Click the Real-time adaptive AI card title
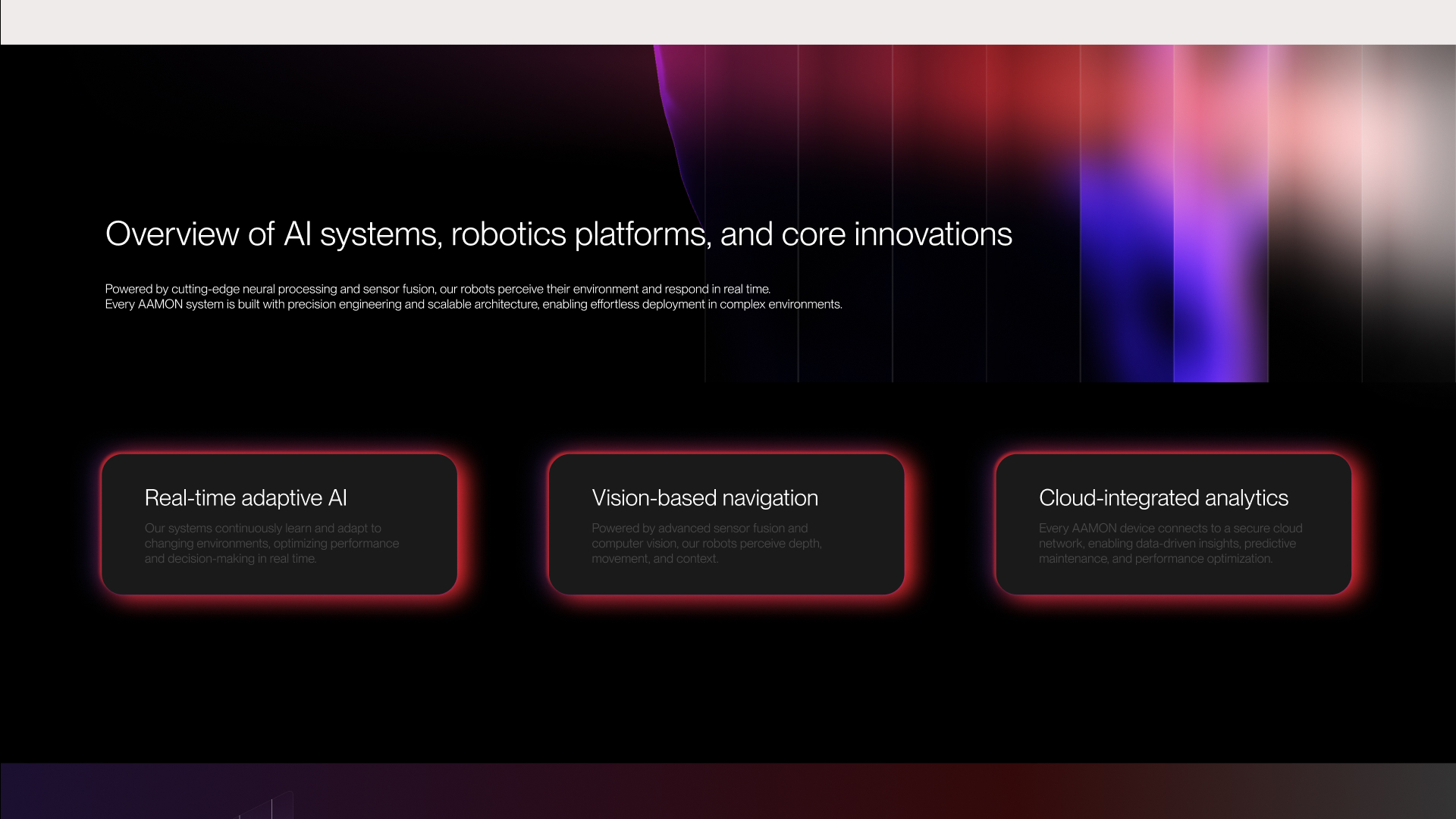This screenshot has width=1456, height=819. (x=246, y=497)
